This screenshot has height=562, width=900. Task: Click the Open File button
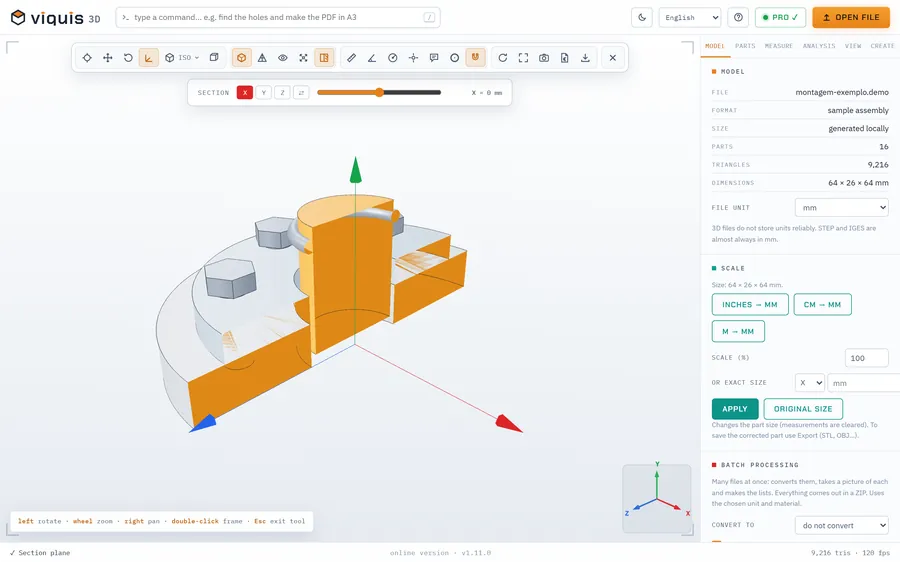(x=851, y=17)
